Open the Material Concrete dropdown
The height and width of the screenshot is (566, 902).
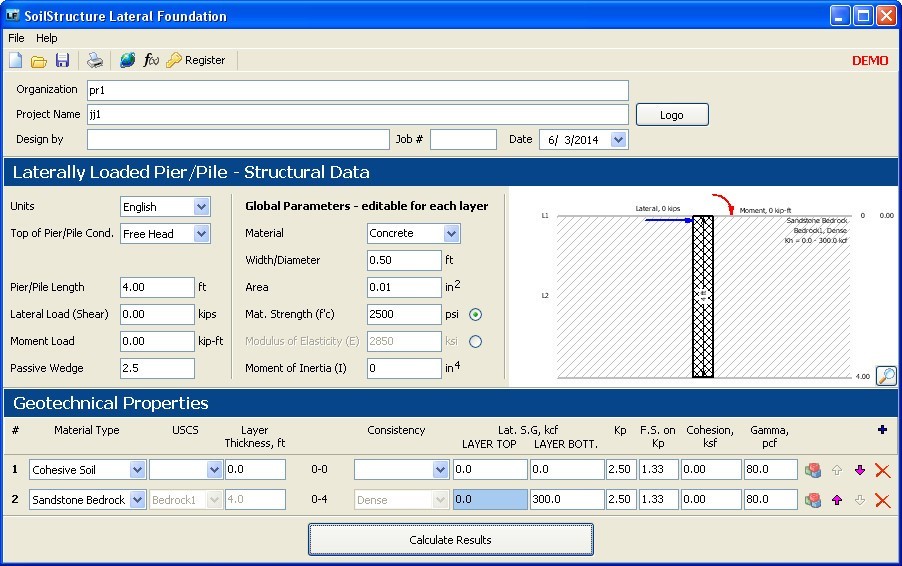(x=452, y=233)
